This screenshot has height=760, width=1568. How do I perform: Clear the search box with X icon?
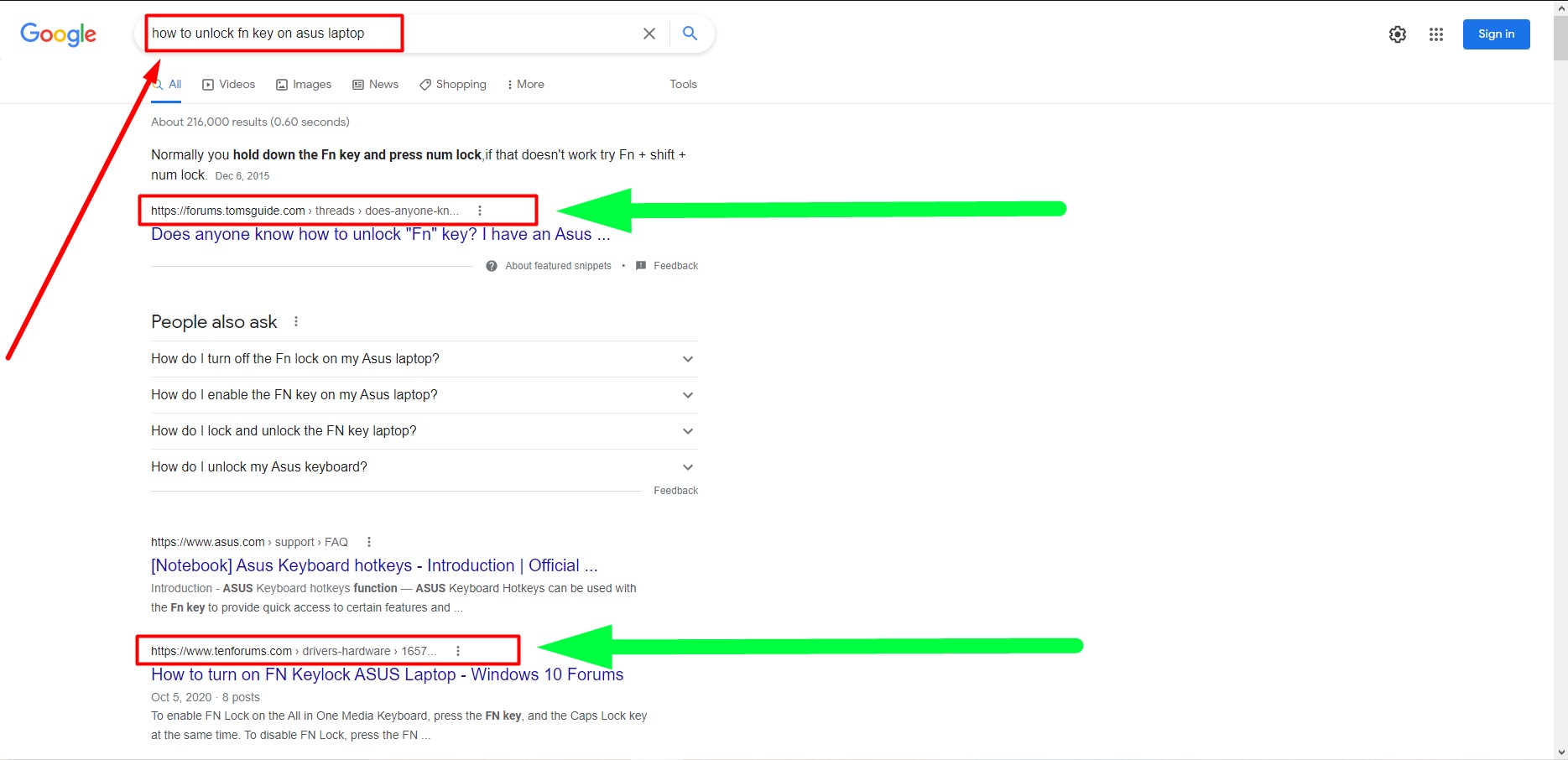tap(649, 34)
